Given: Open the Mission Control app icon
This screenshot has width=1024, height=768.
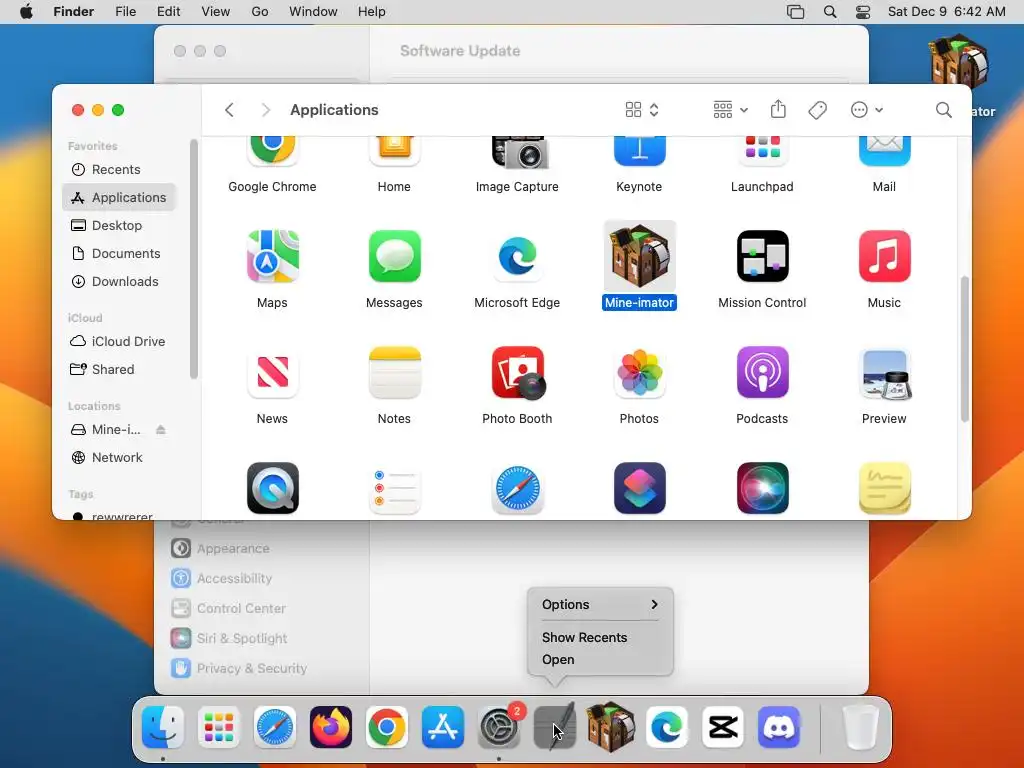Looking at the screenshot, I should pyautogui.click(x=762, y=256).
